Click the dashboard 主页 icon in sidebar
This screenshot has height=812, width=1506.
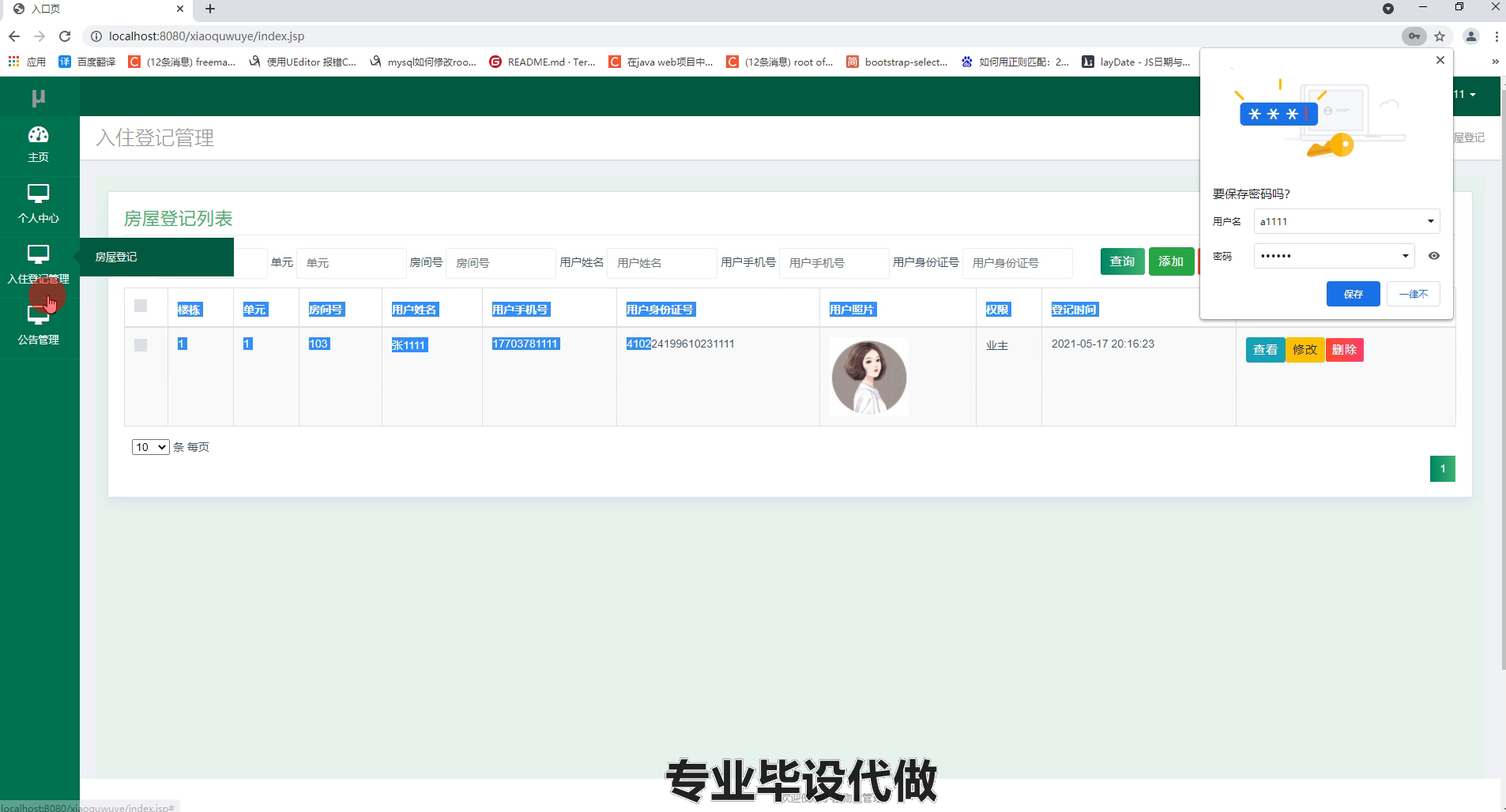(38, 135)
